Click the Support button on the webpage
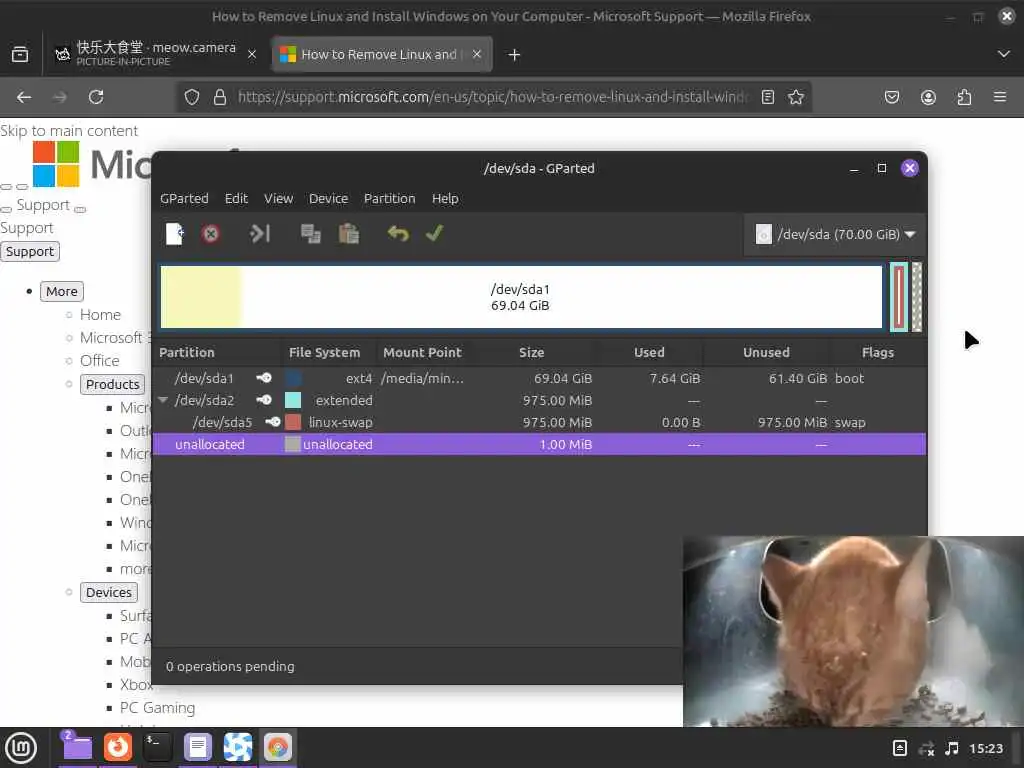 30,251
